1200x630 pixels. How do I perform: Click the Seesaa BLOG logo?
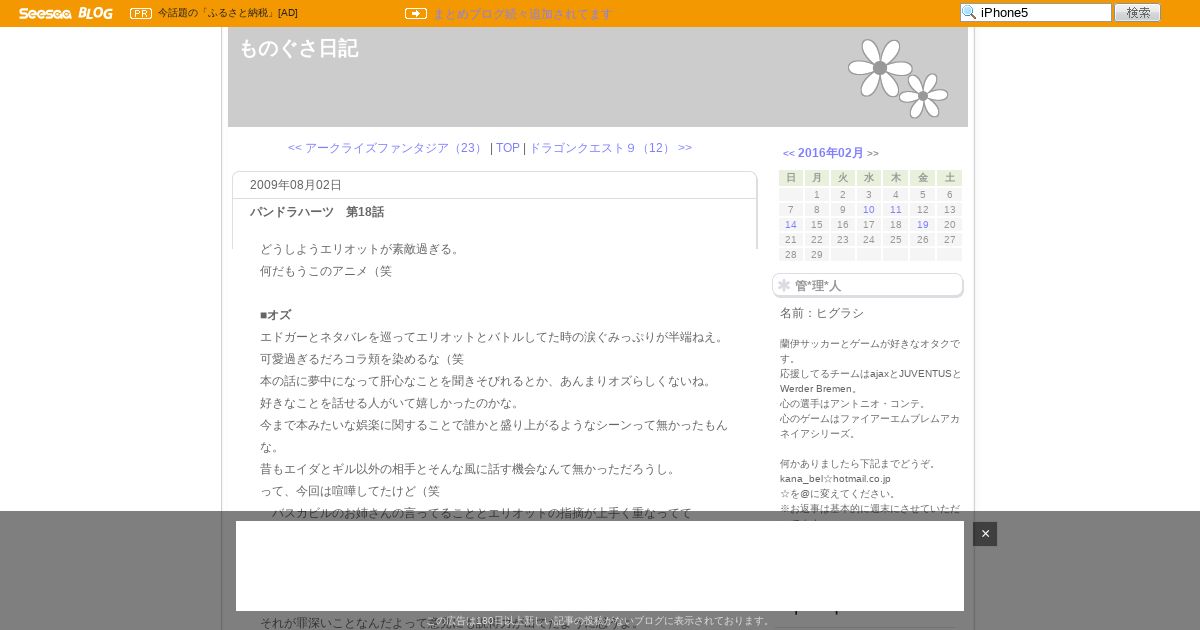[x=66, y=13]
